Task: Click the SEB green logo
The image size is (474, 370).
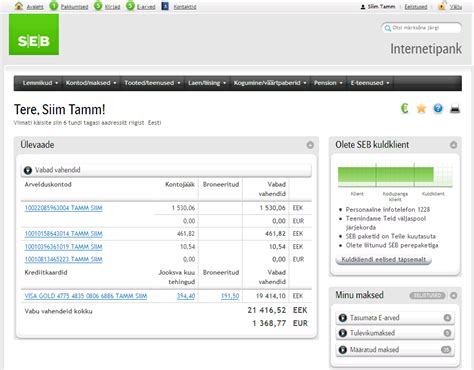Action: pos(34,34)
